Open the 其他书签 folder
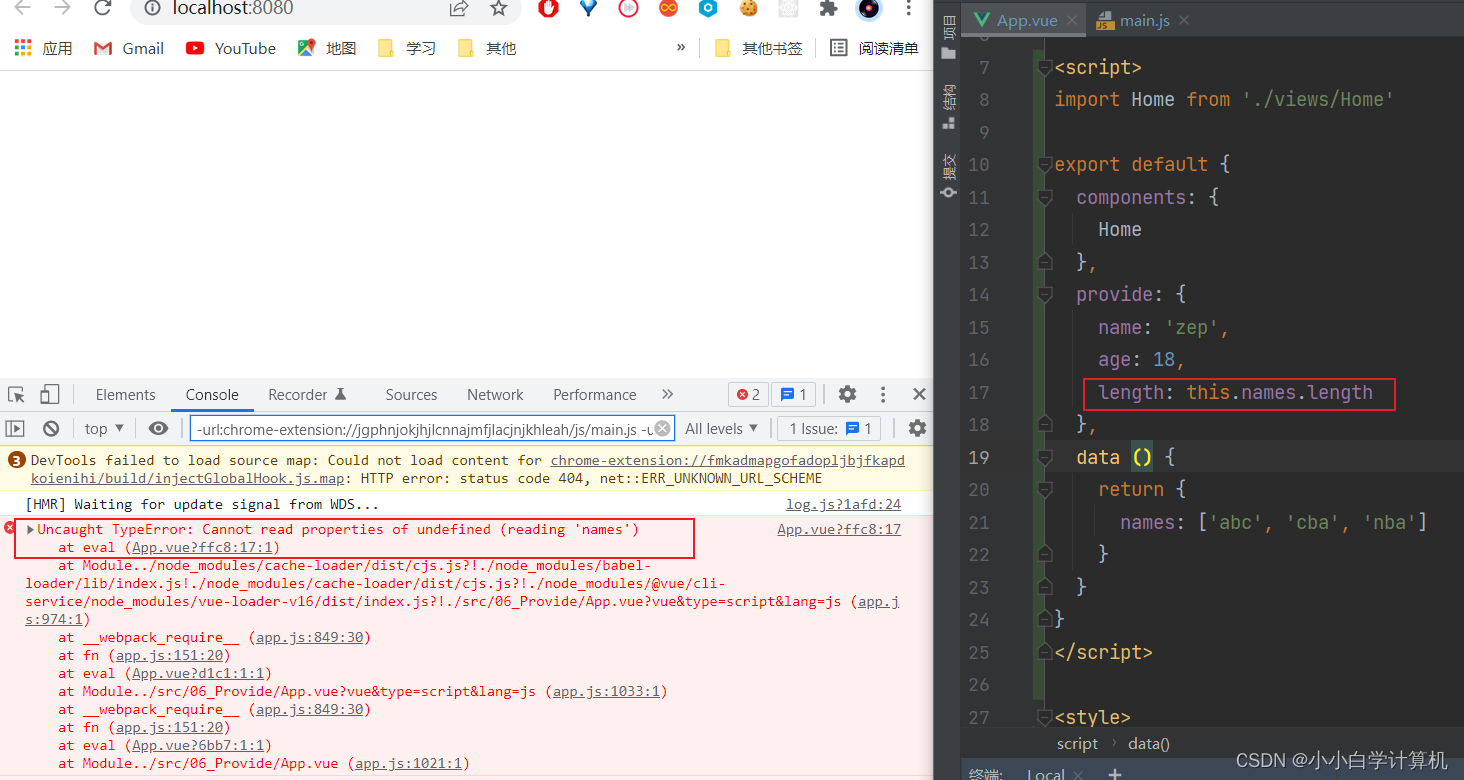Viewport: 1464px width, 780px height. point(759,48)
